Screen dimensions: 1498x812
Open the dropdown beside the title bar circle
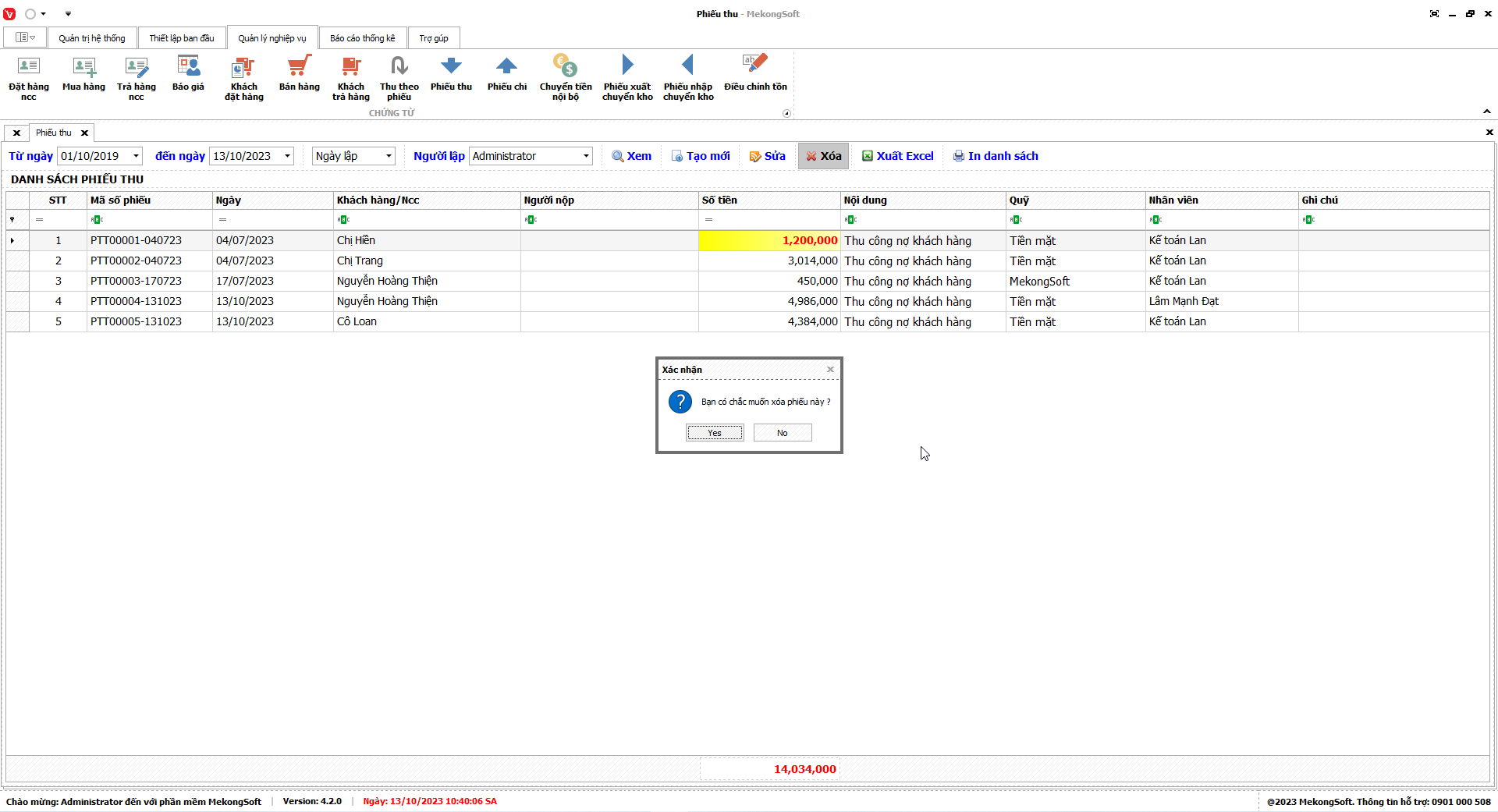44,14
